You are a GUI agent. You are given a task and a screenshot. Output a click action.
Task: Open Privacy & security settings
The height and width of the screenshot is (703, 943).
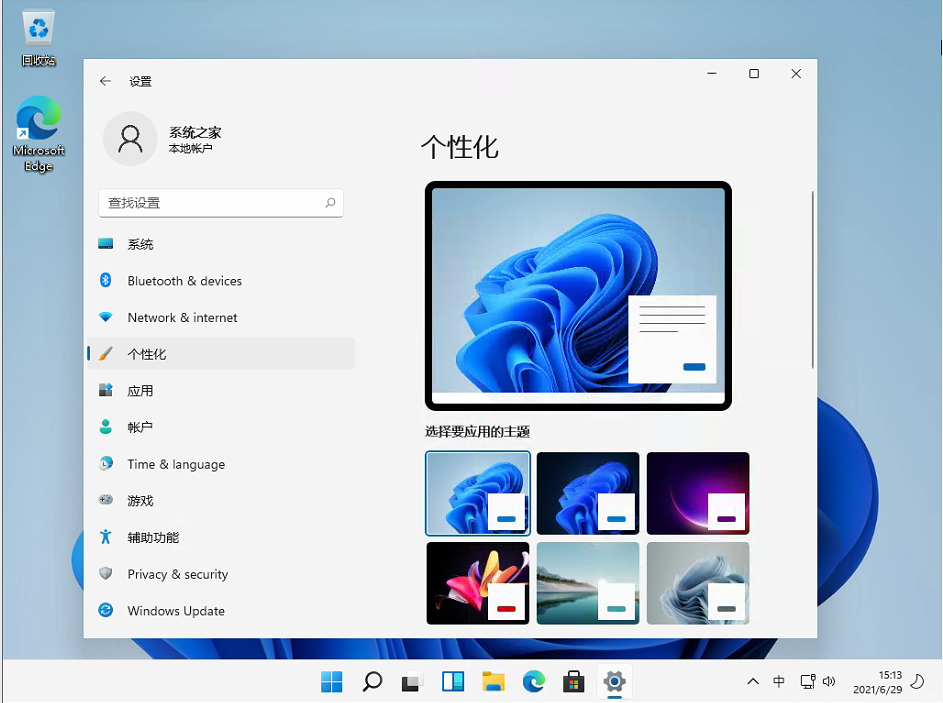[179, 574]
